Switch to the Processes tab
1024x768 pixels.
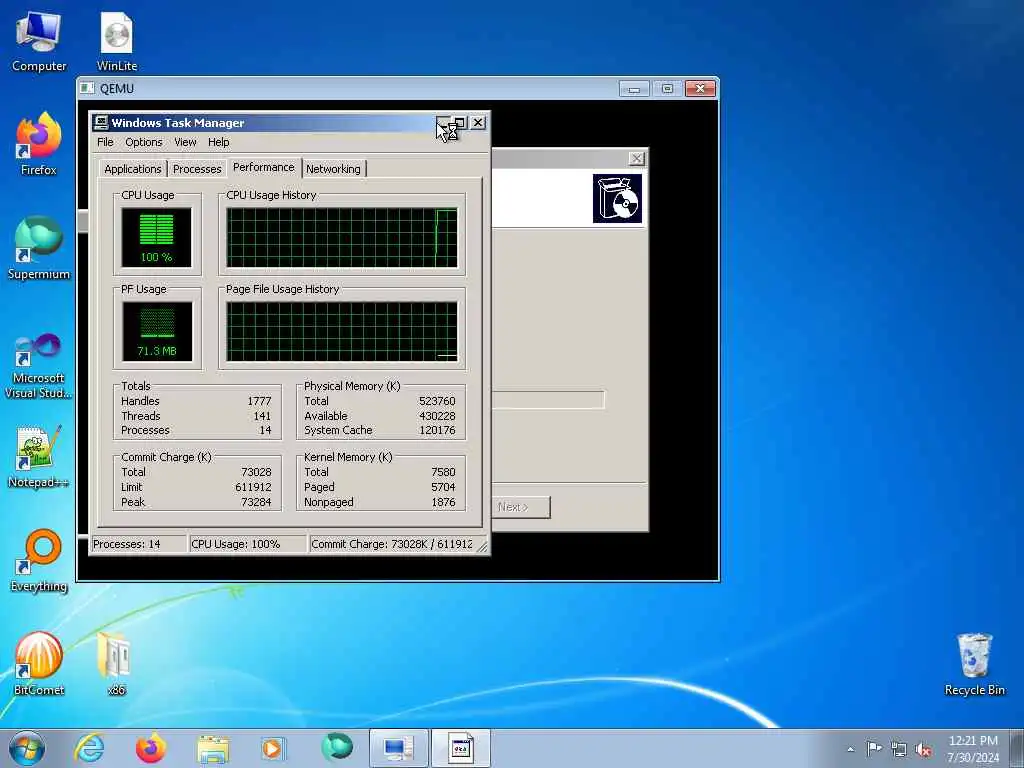click(x=197, y=168)
